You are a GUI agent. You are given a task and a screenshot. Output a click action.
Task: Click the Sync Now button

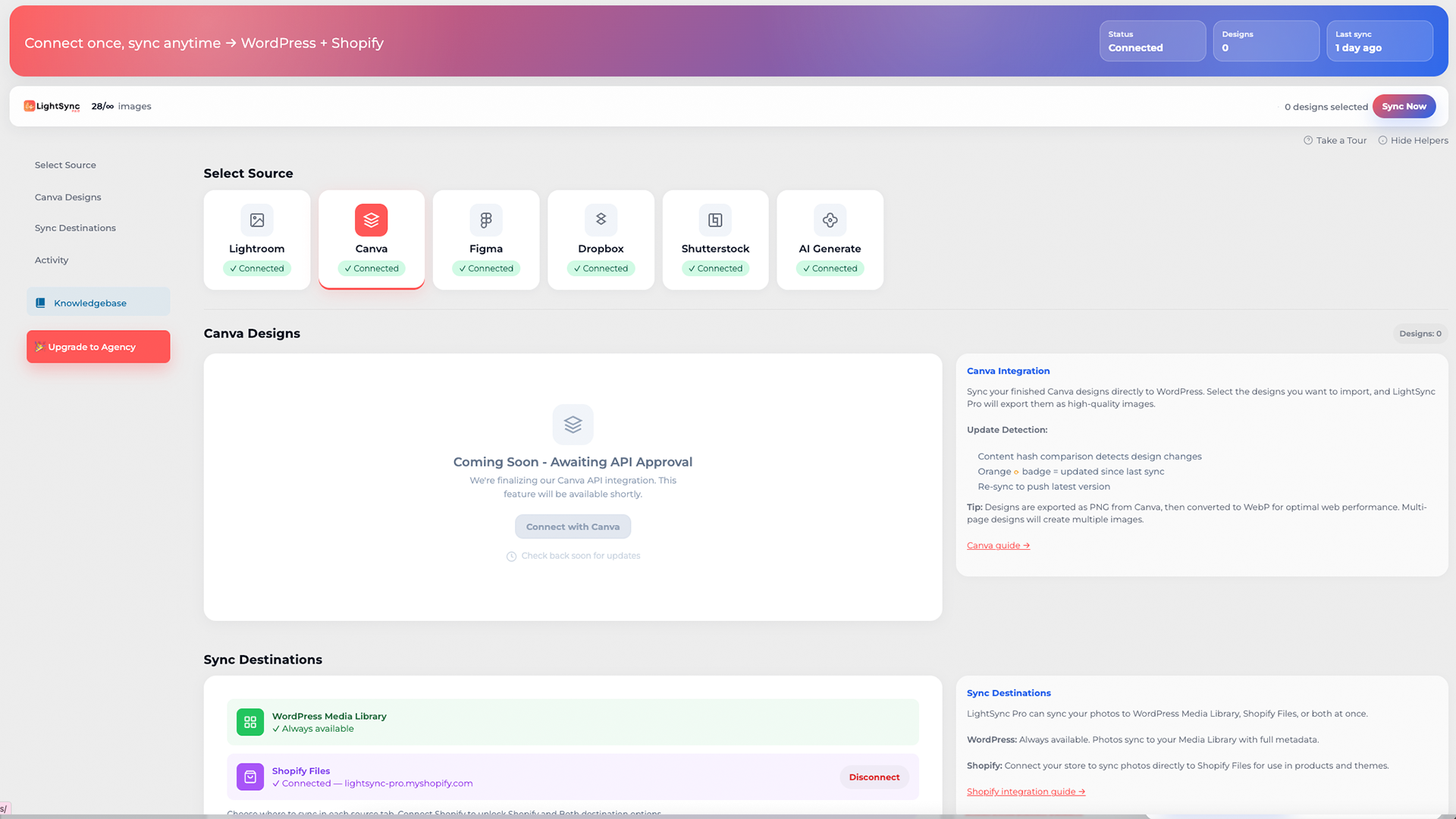pyautogui.click(x=1404, y=106)
